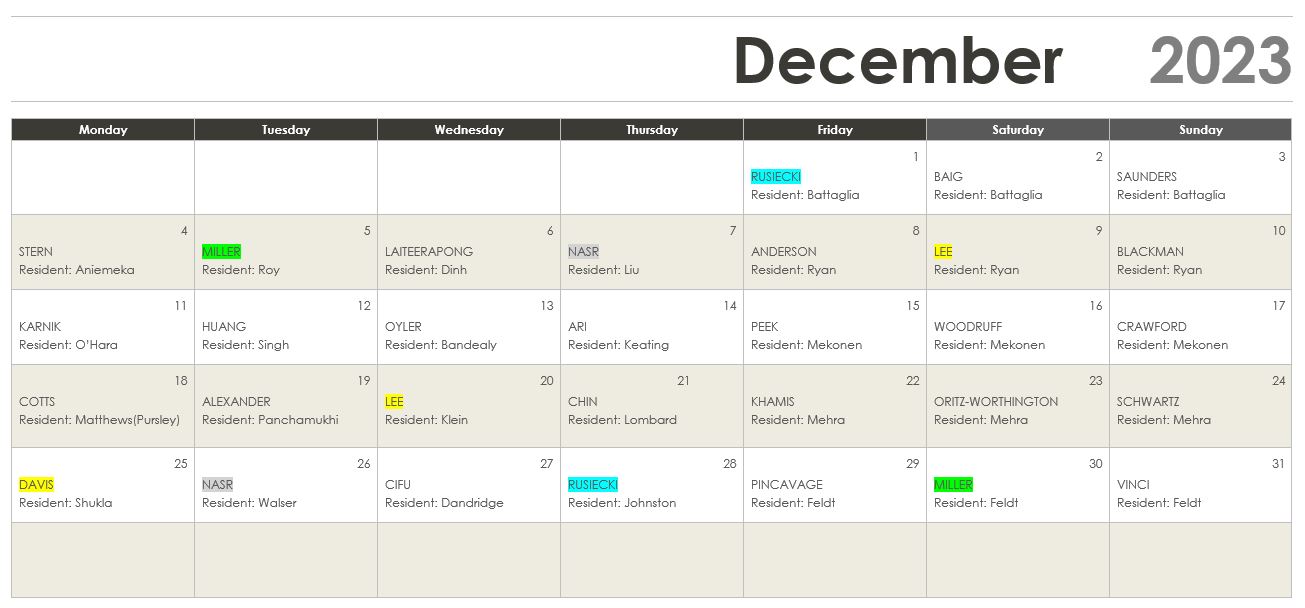The width and height of the screenshot is (1305, 608).
Task: Click the cyan RUSIECKI entry on December 1
Action: (776, 177)
